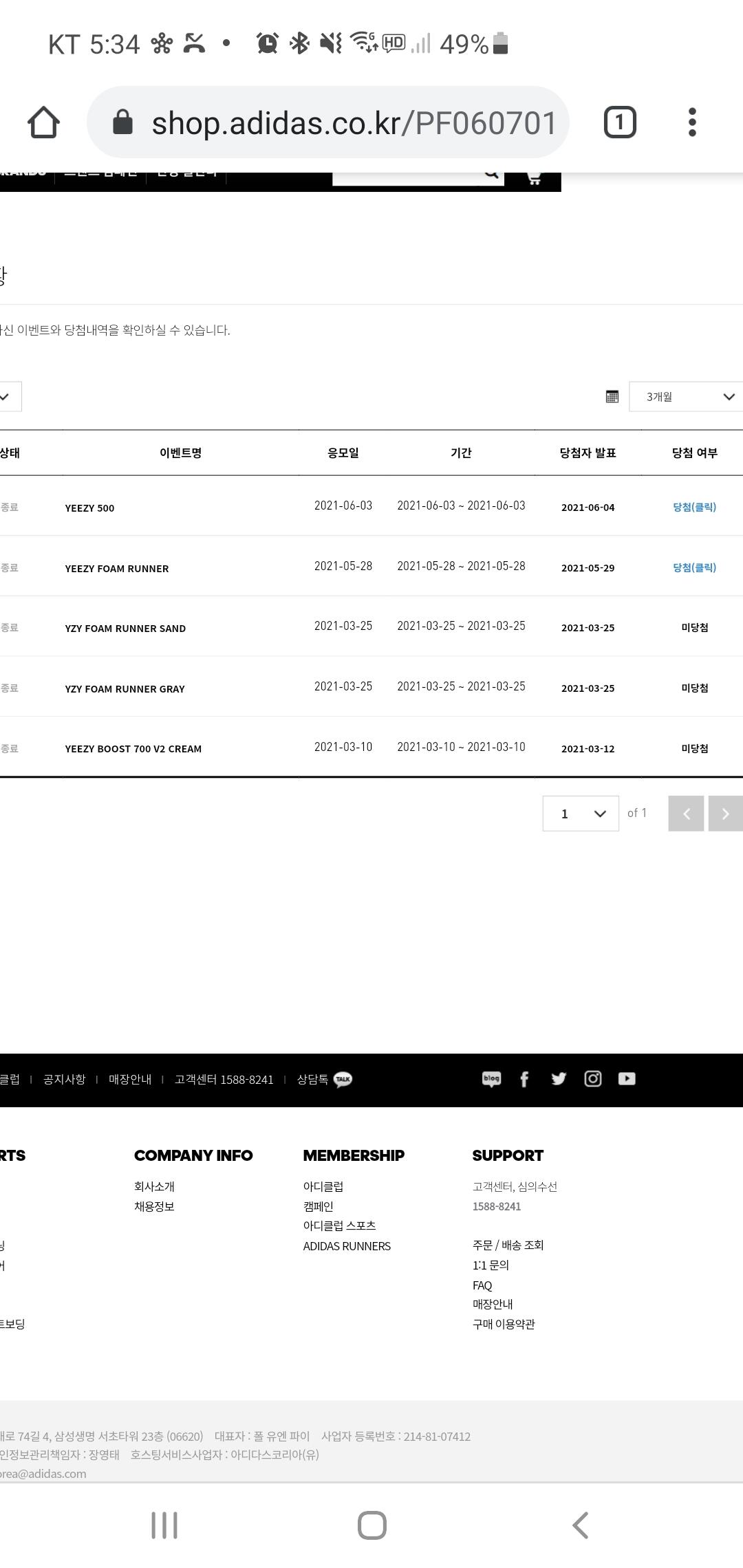
Task: Open 매장안내 in the black footer bar
Action: [x=130, y=1079]
